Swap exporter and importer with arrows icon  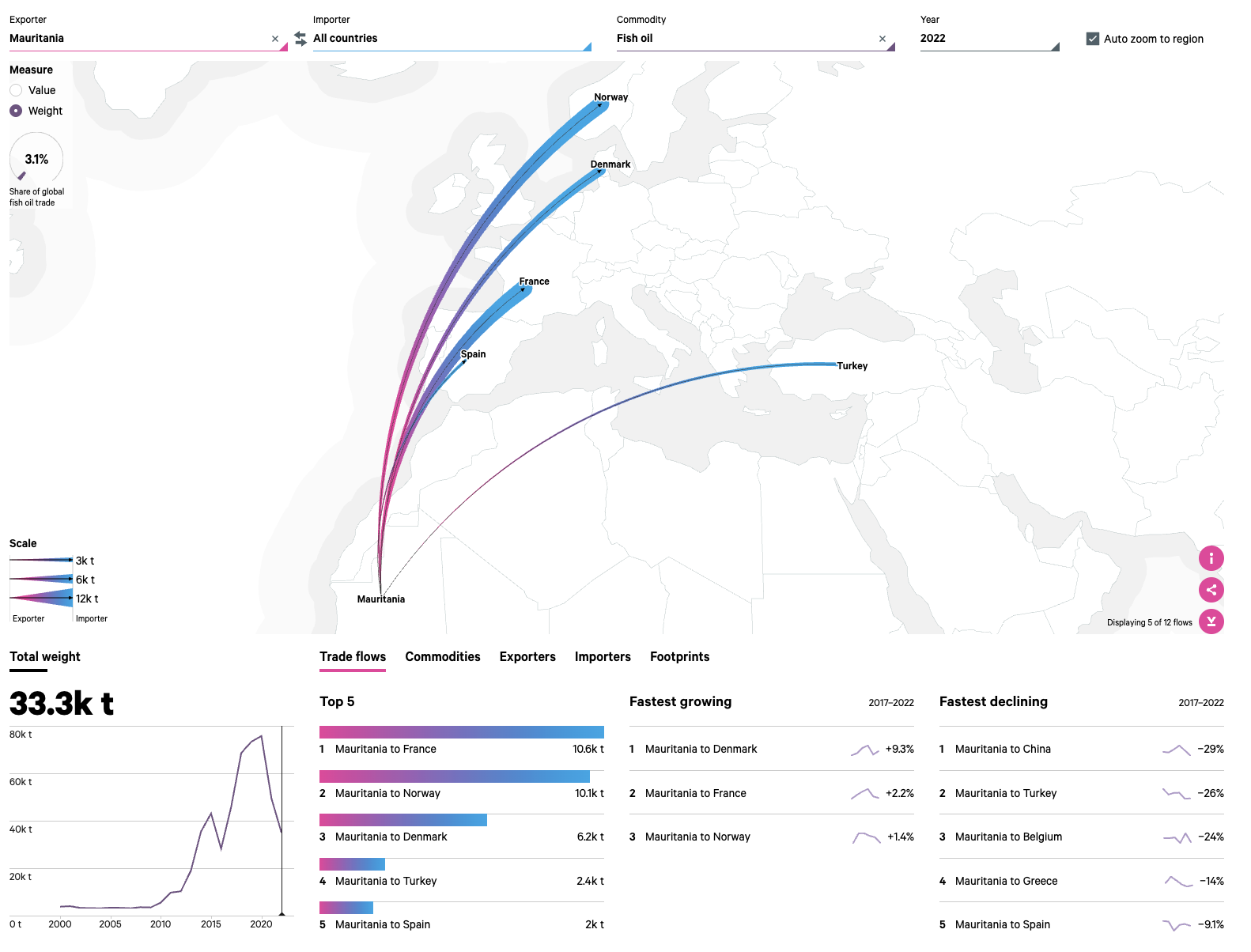pyautogui.click(x=300, y=39)
